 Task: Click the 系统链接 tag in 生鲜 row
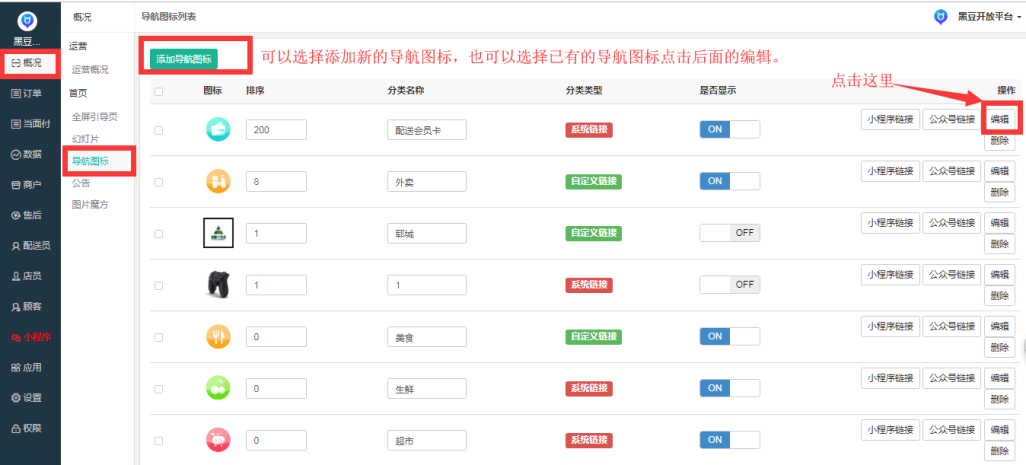point(589,388)
